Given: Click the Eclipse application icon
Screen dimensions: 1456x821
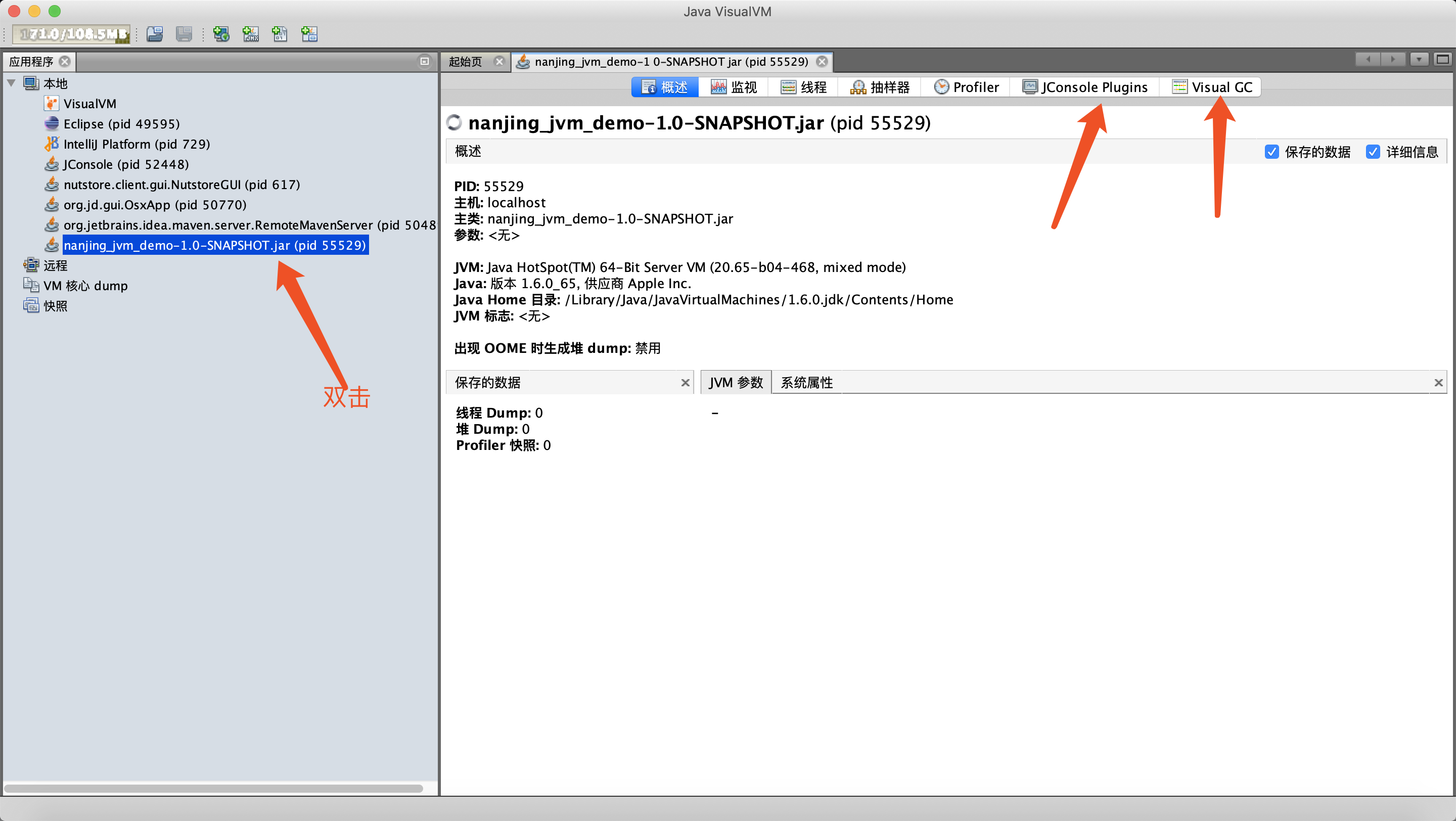Looking at the screenshot, I should (x=52, y=124).
